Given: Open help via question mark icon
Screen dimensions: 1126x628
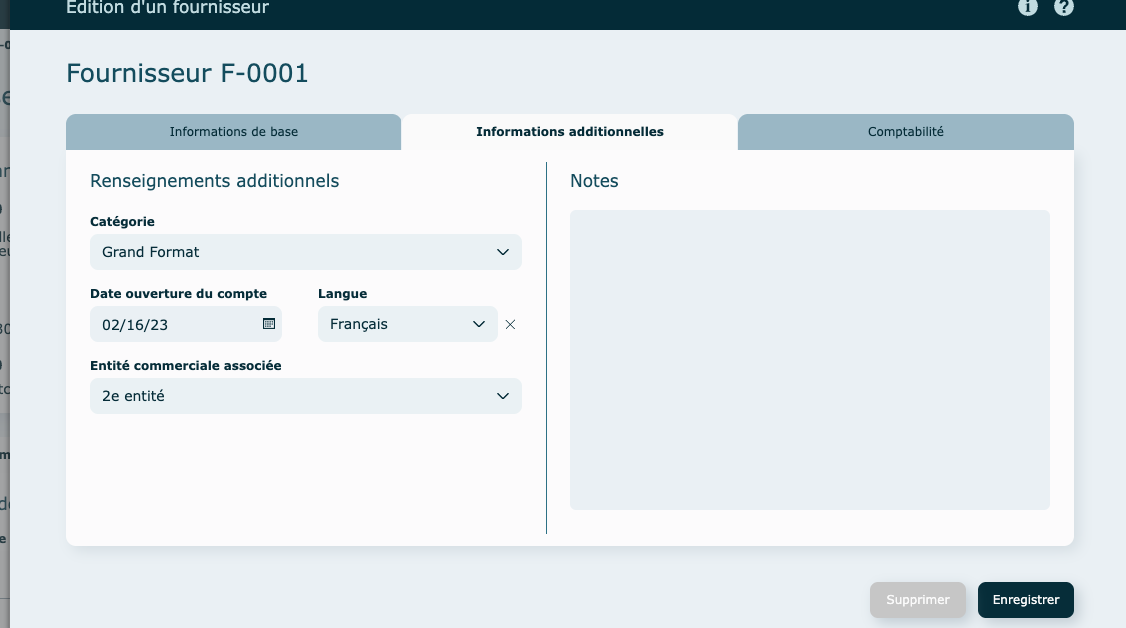Looking at the screenshot, I should tap(1064, 7).
